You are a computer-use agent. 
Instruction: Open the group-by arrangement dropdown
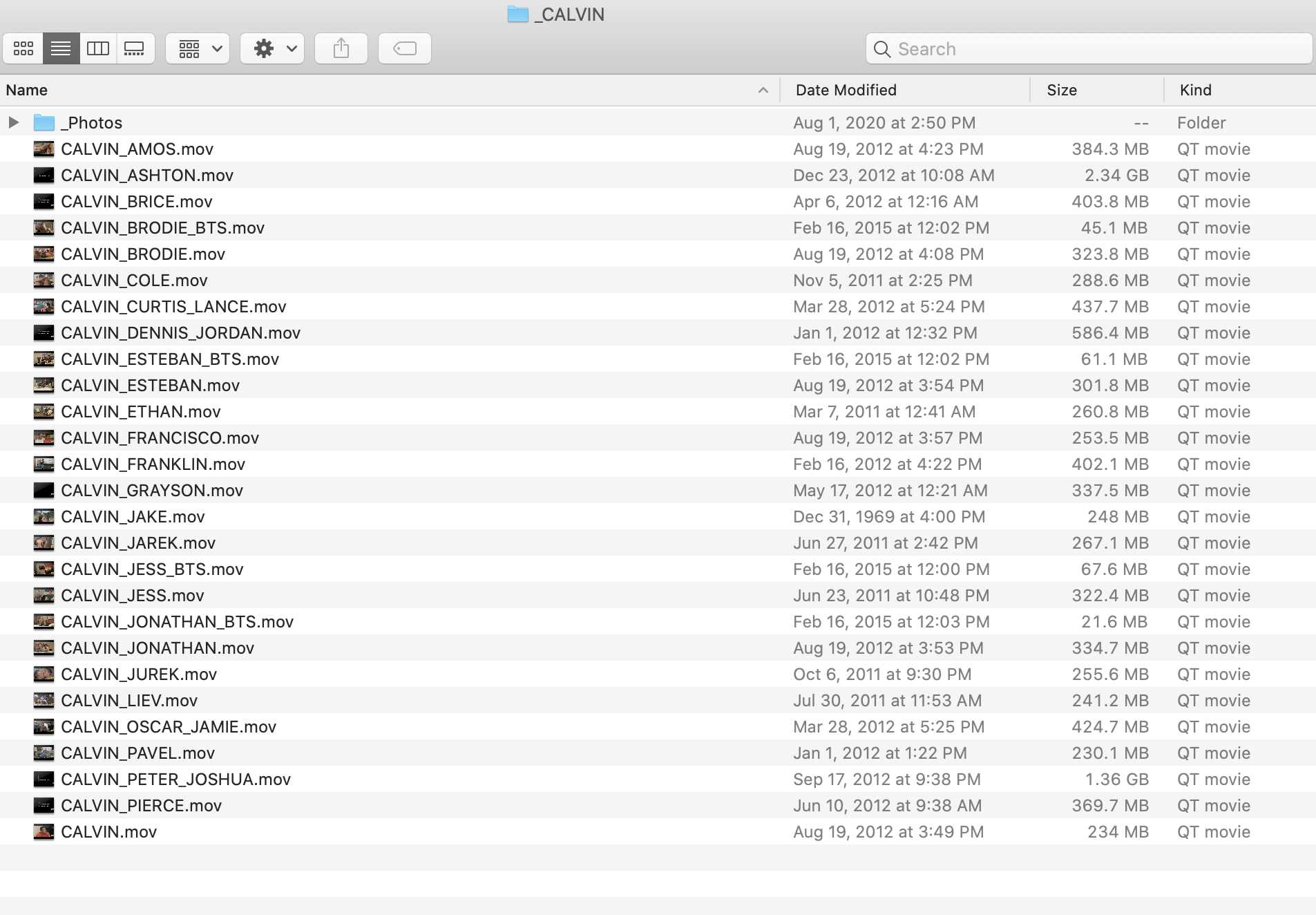198,48
